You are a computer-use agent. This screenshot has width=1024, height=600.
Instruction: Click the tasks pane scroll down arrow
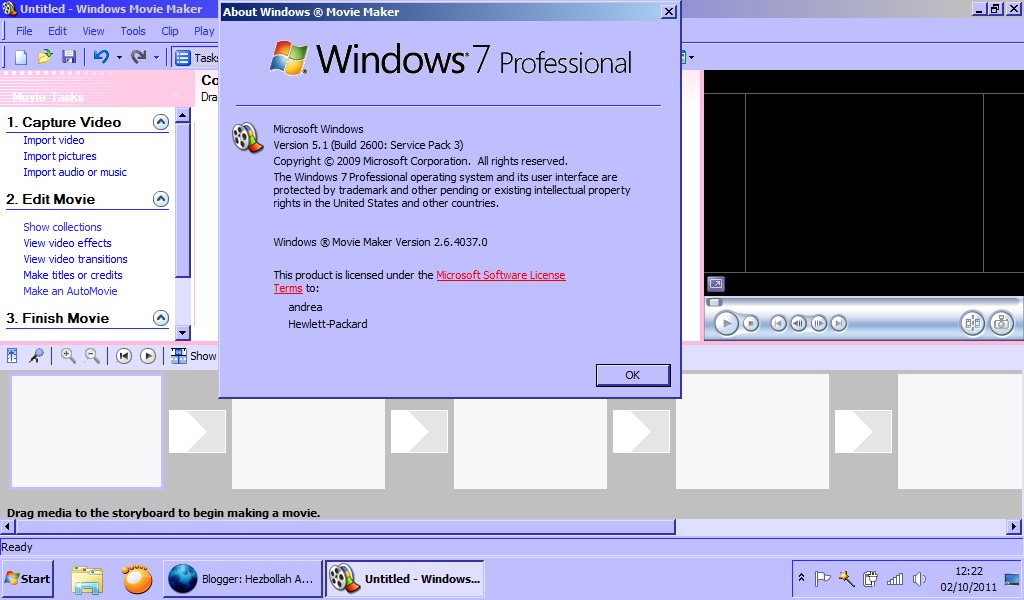pos(183,332)
